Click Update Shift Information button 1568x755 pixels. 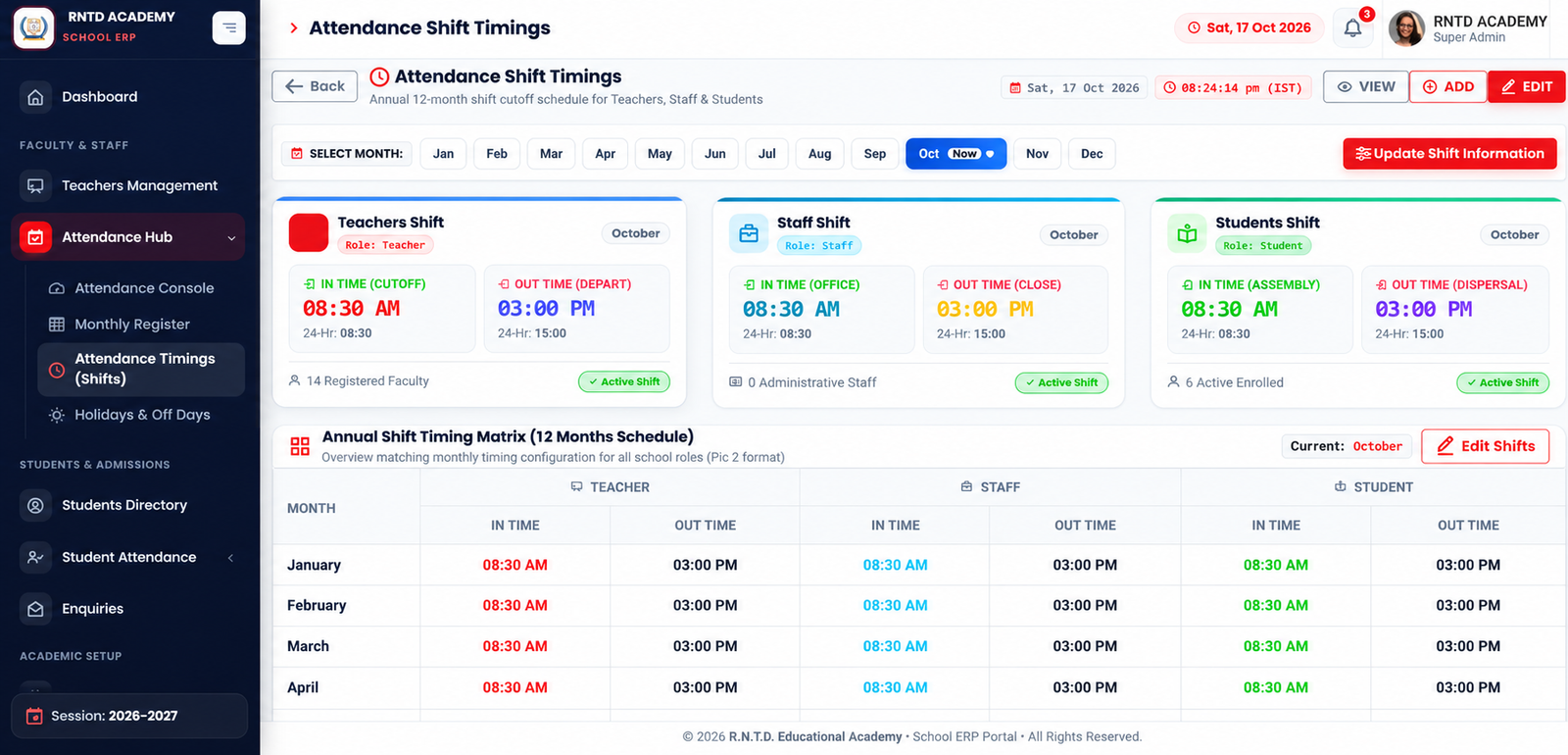point(1449,154)
